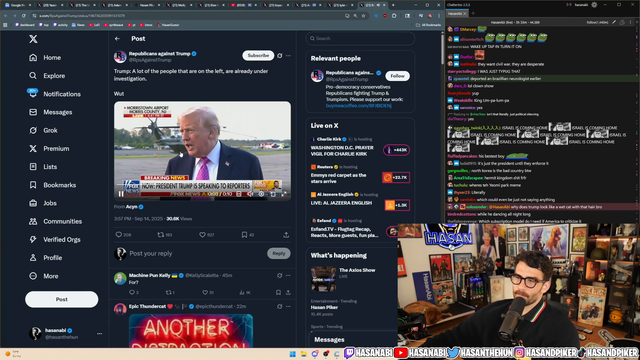Add new Chatterino tab plus
The image size is (640, 360).
click(473, 13)
